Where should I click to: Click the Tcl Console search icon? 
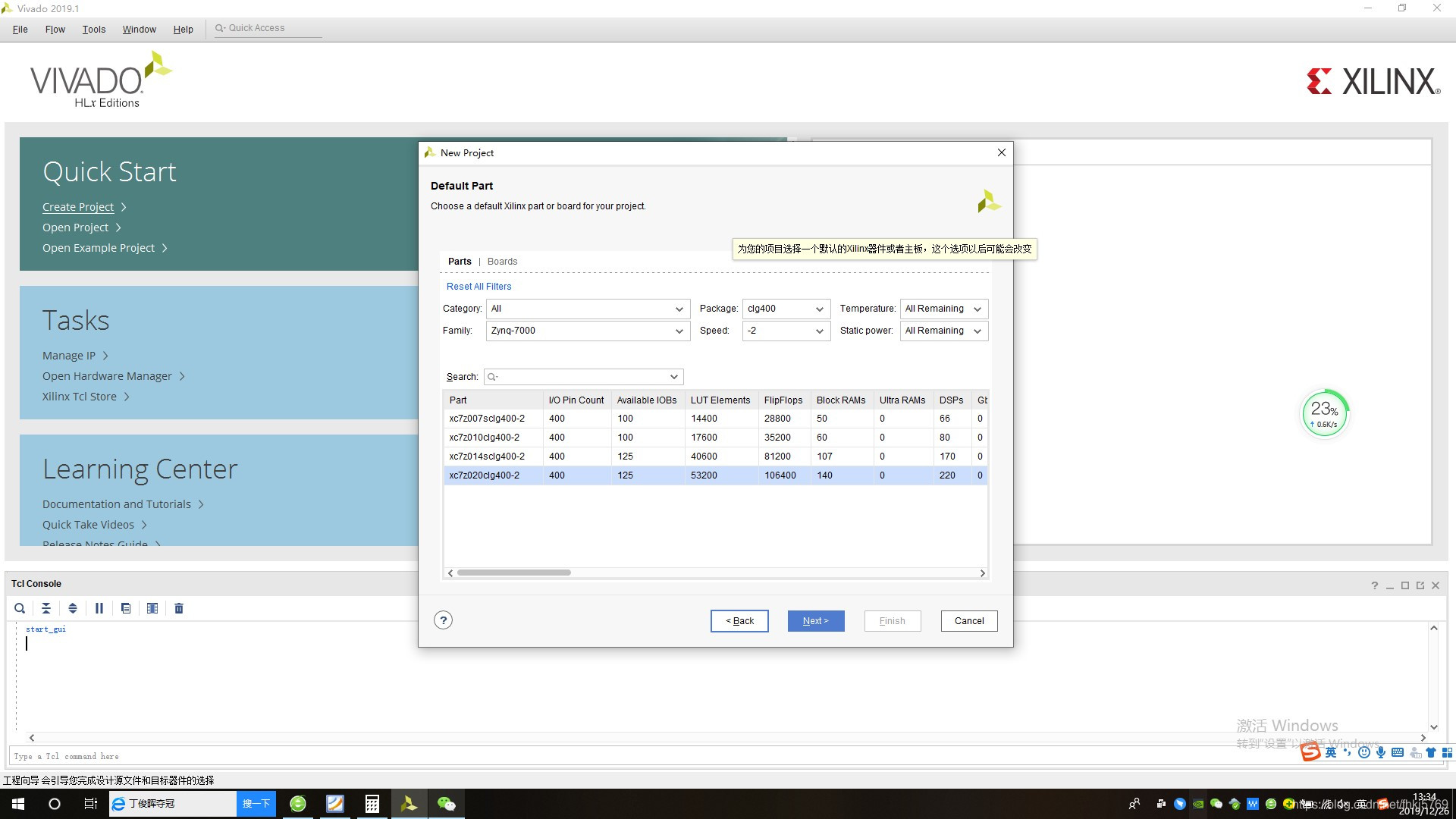tap(20, 608)
